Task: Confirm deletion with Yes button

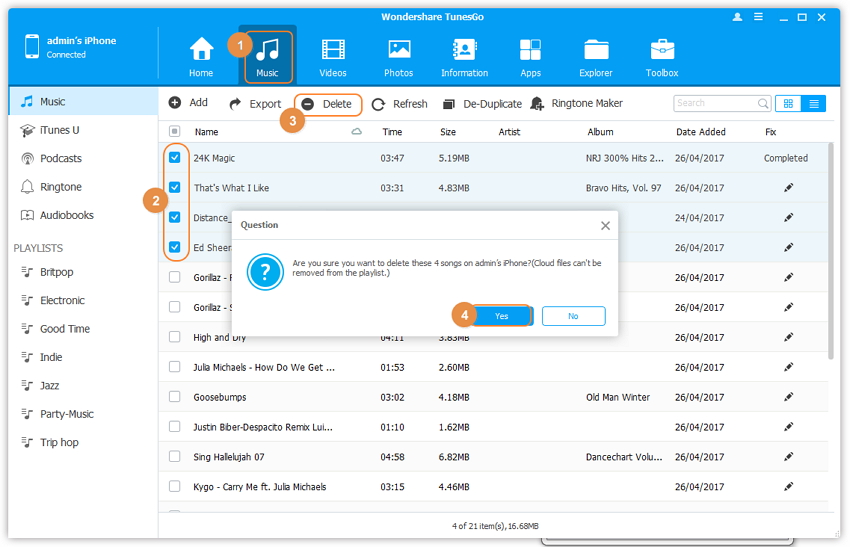Action: 501,316
